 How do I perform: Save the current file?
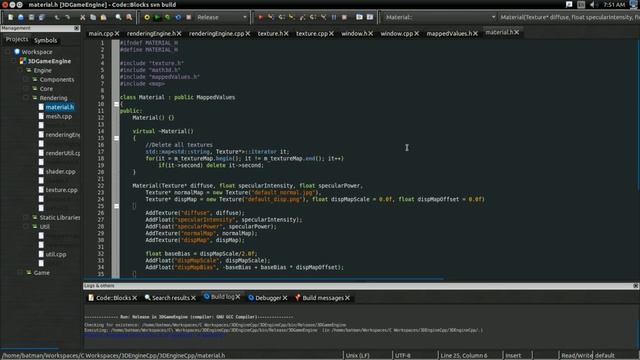click(x=31, y=17)
